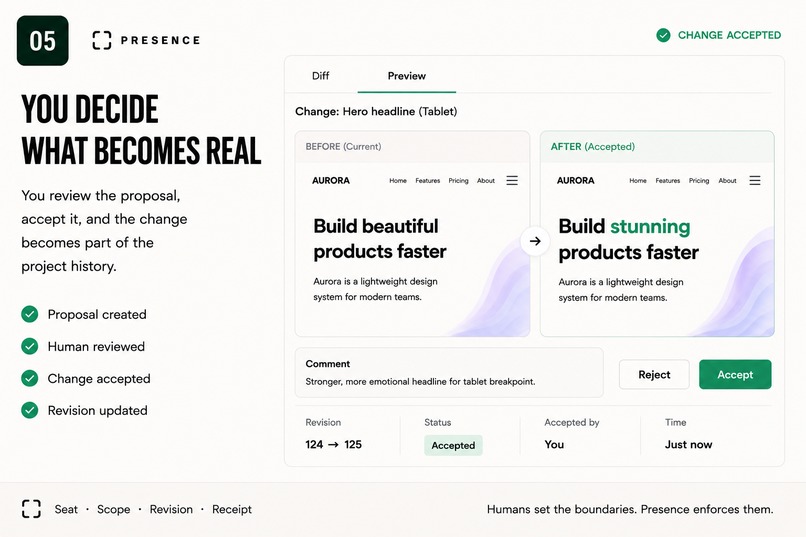Click About in the Before preview nav
Image resolution: width=806 pixels, height=537 pixels.
(x=486, y=181)
